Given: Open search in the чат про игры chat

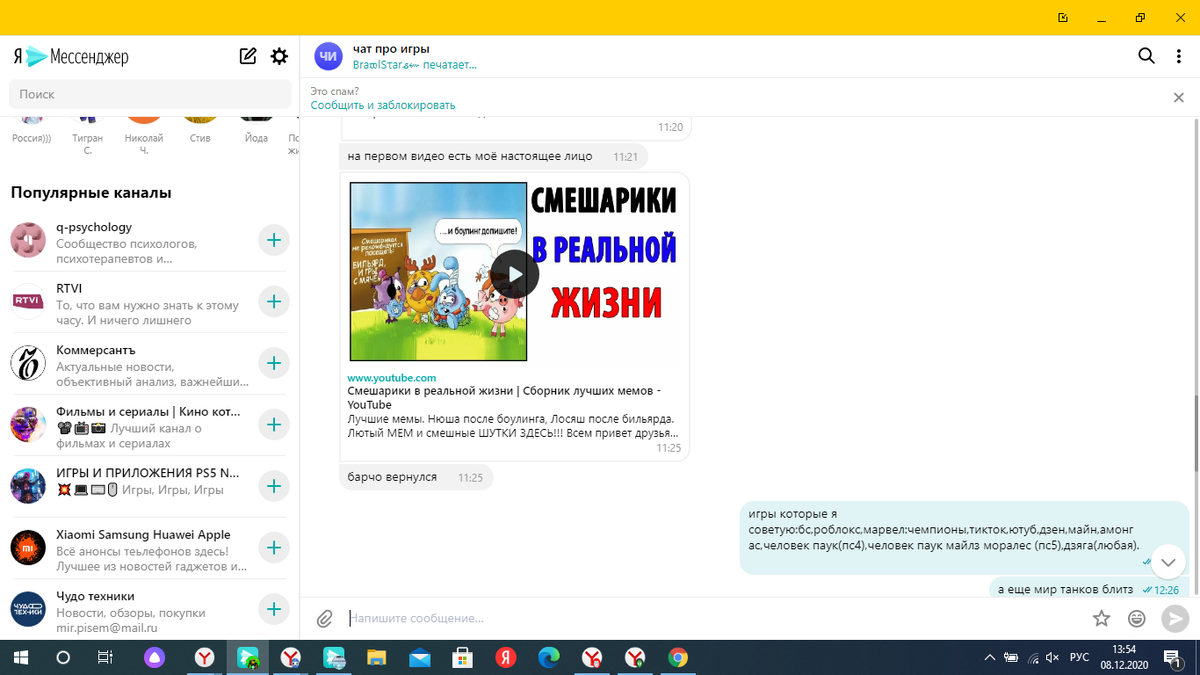Looking at the screenshot, I should point(1146,57).
